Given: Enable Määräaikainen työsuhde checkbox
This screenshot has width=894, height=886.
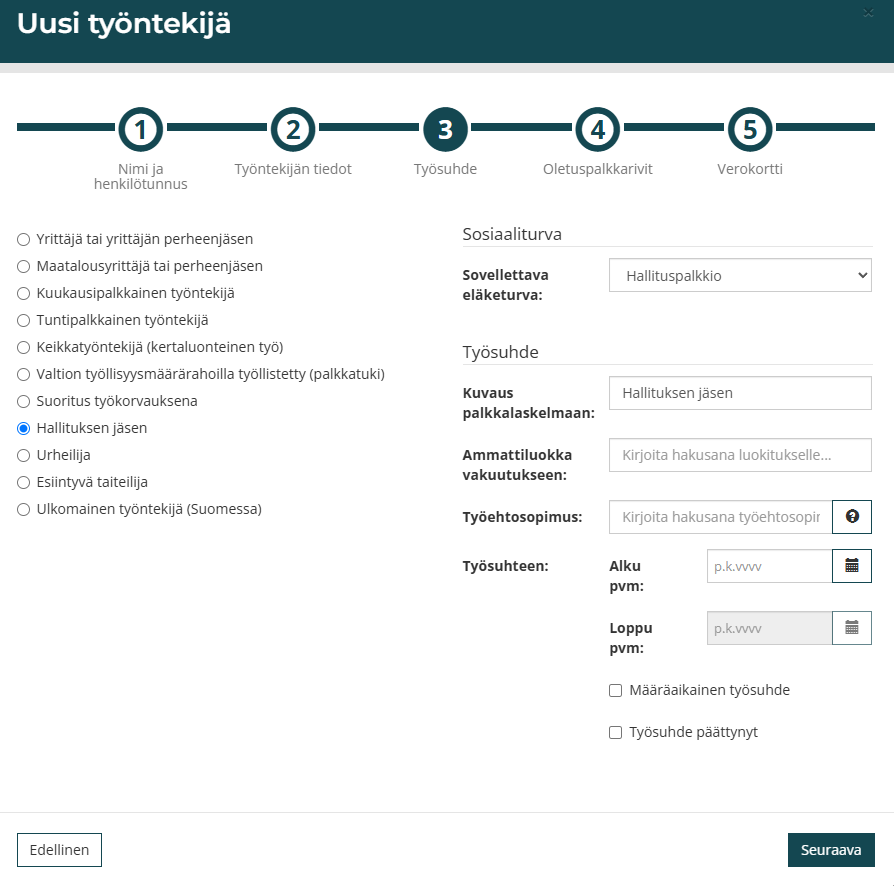Looking at the screenshot, I should (x=615, y=690).
